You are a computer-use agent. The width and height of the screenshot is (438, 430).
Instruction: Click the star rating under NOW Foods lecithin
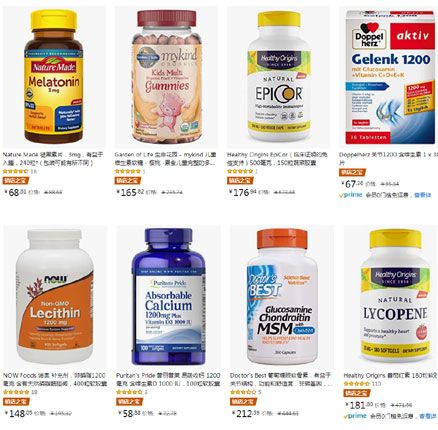pyautogui.click(x=16, y=392)
